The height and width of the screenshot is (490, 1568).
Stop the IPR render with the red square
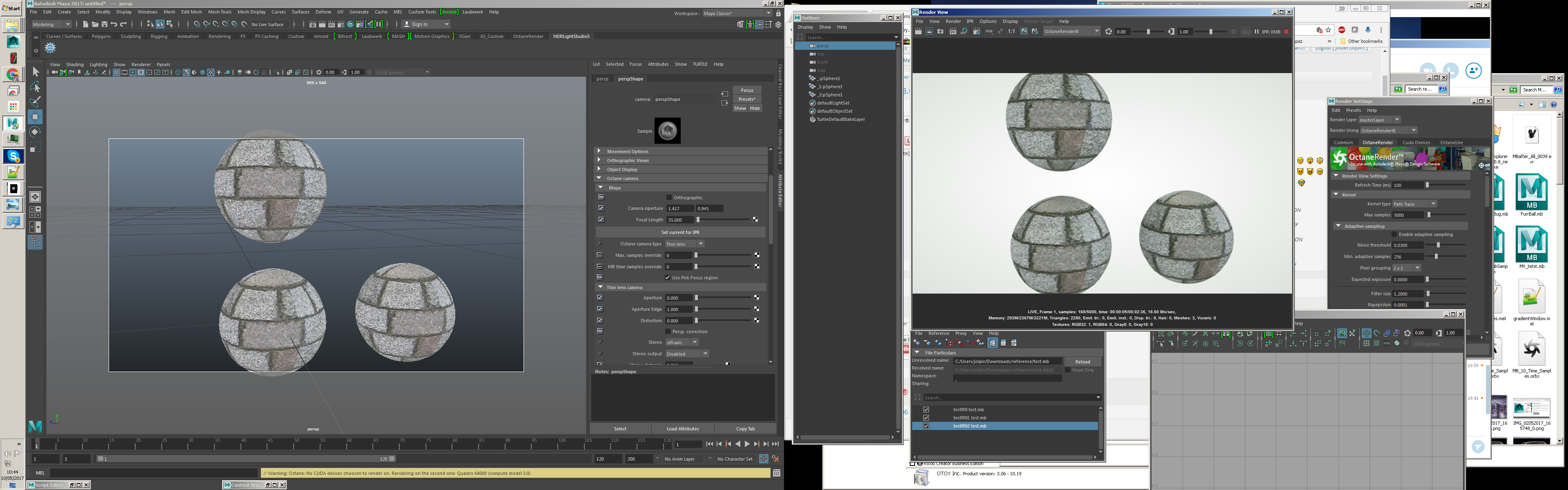coord(1286,32)
